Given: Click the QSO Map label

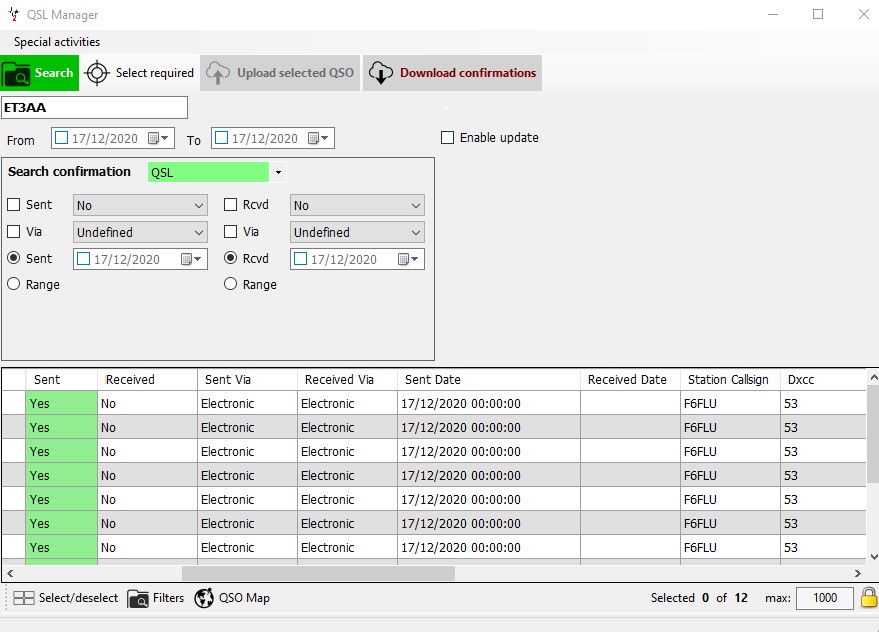Looking at the screenshot, I should point(244,598).
